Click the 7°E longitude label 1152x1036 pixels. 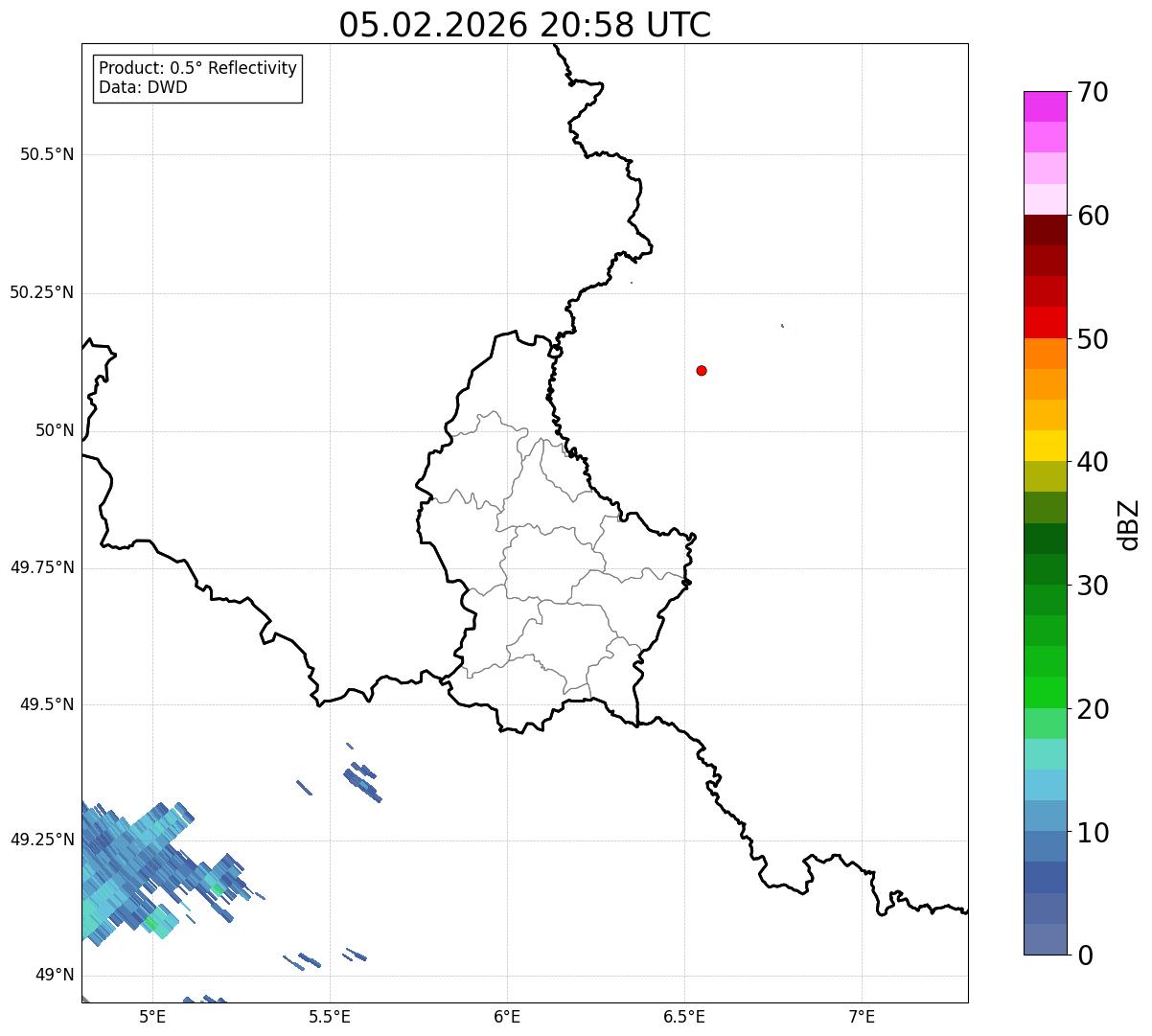(x=862, y=1016)
